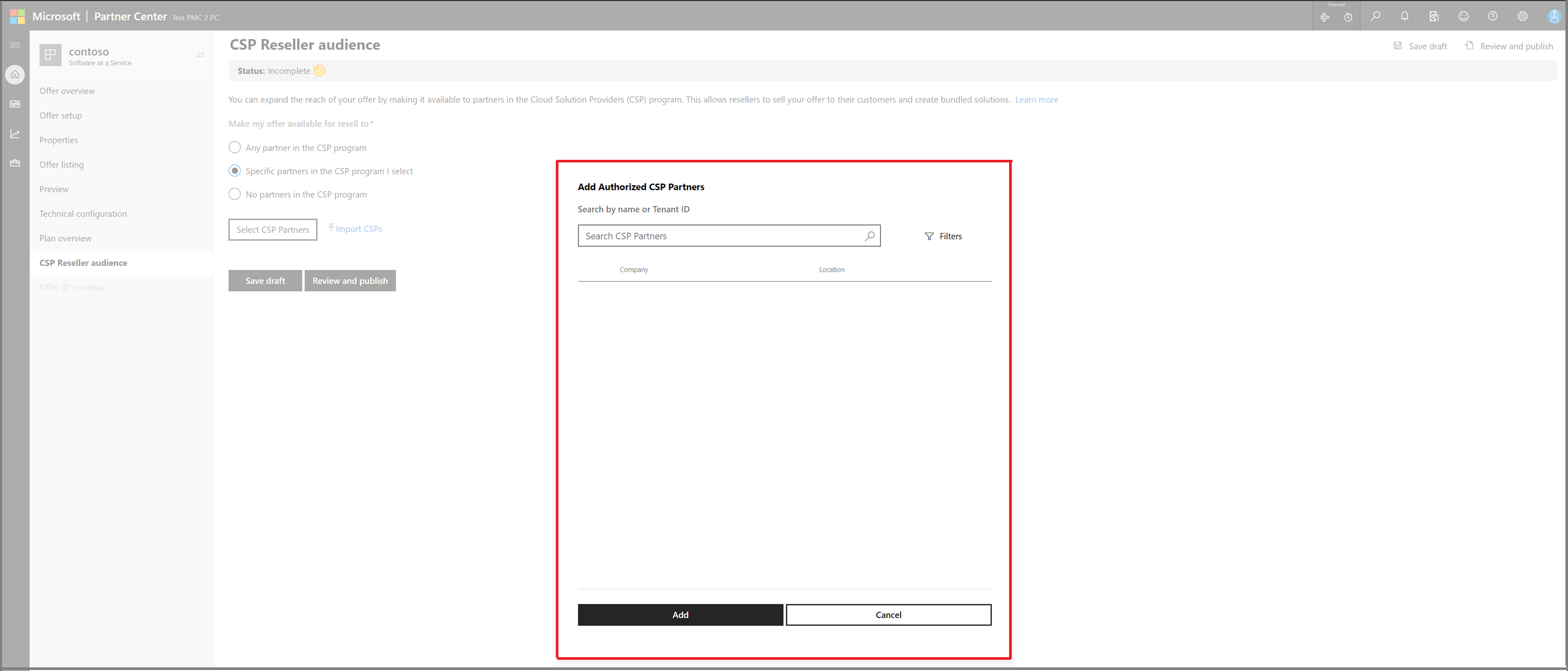Open the Plan overview section in left nav

[65, 238]
